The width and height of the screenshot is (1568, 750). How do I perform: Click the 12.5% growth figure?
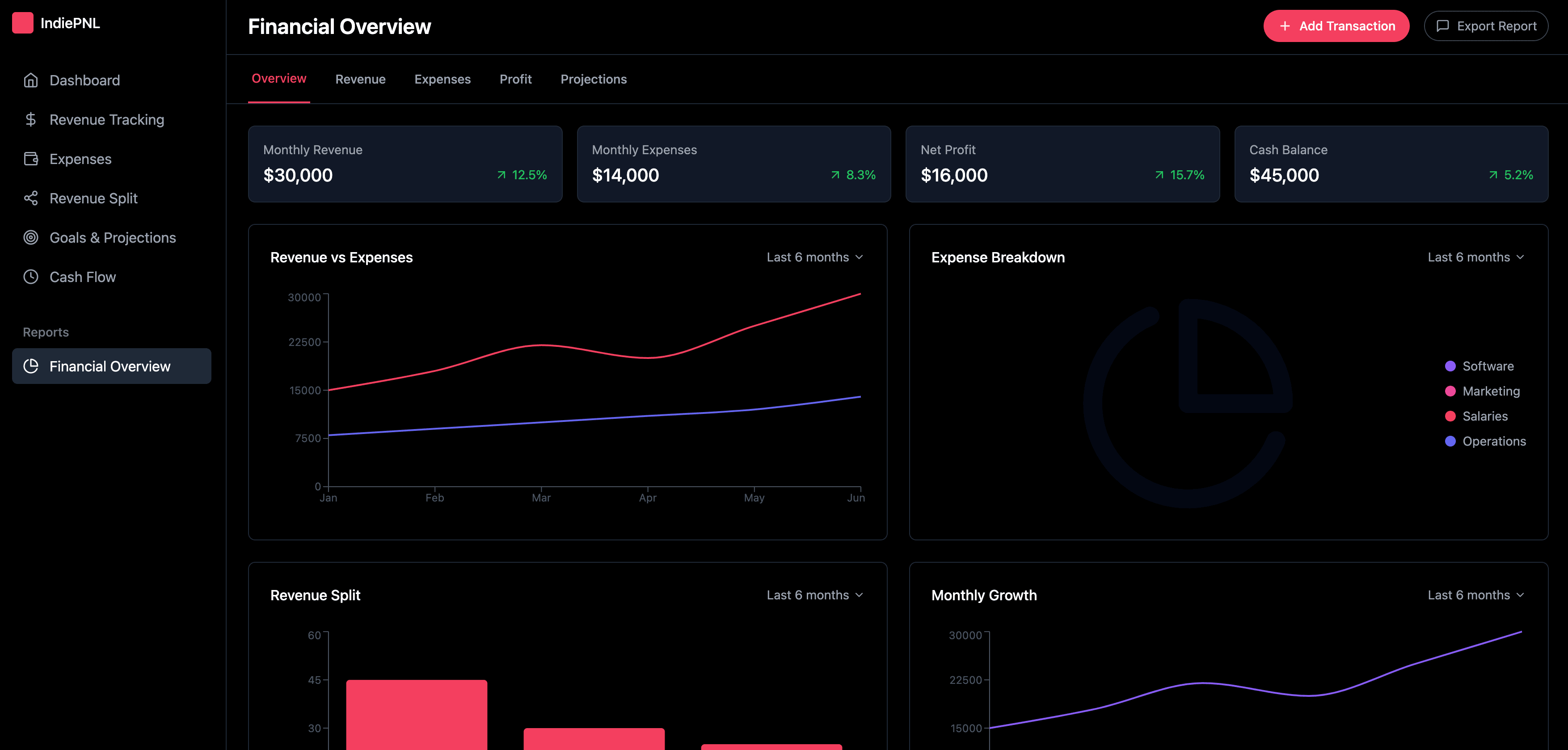coord(530,175)
